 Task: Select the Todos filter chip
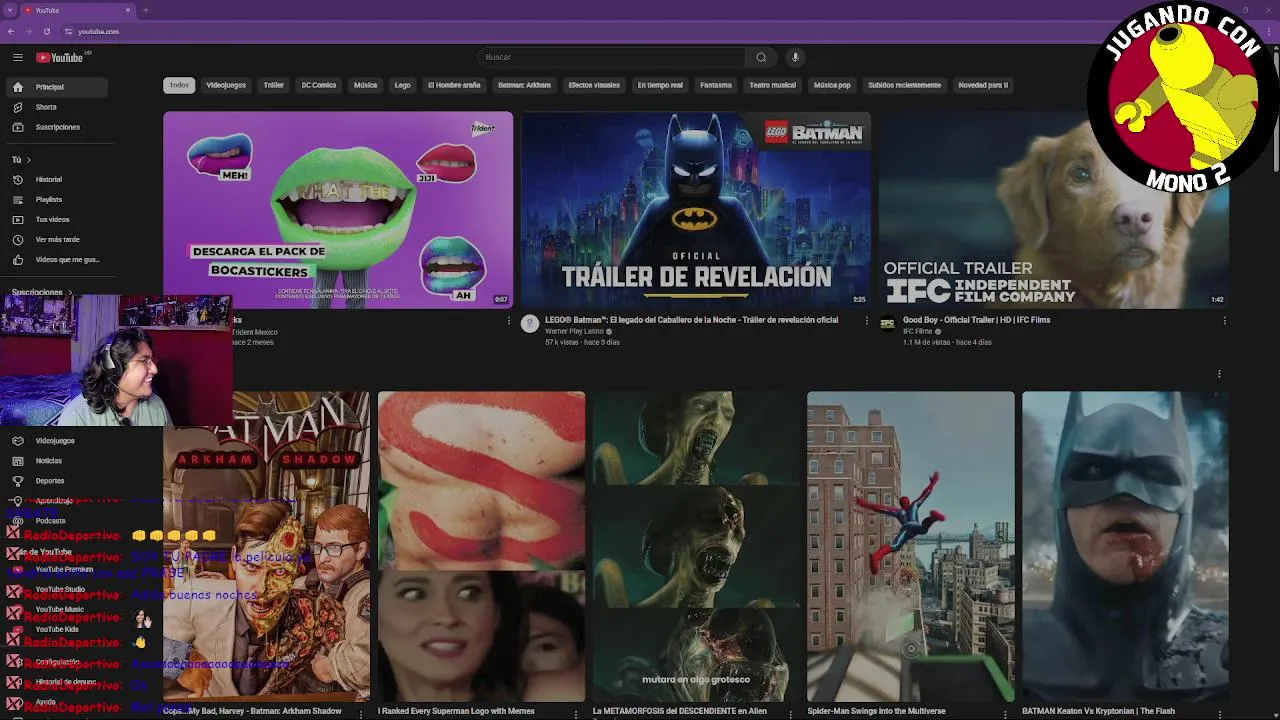(x=179, y=85)
